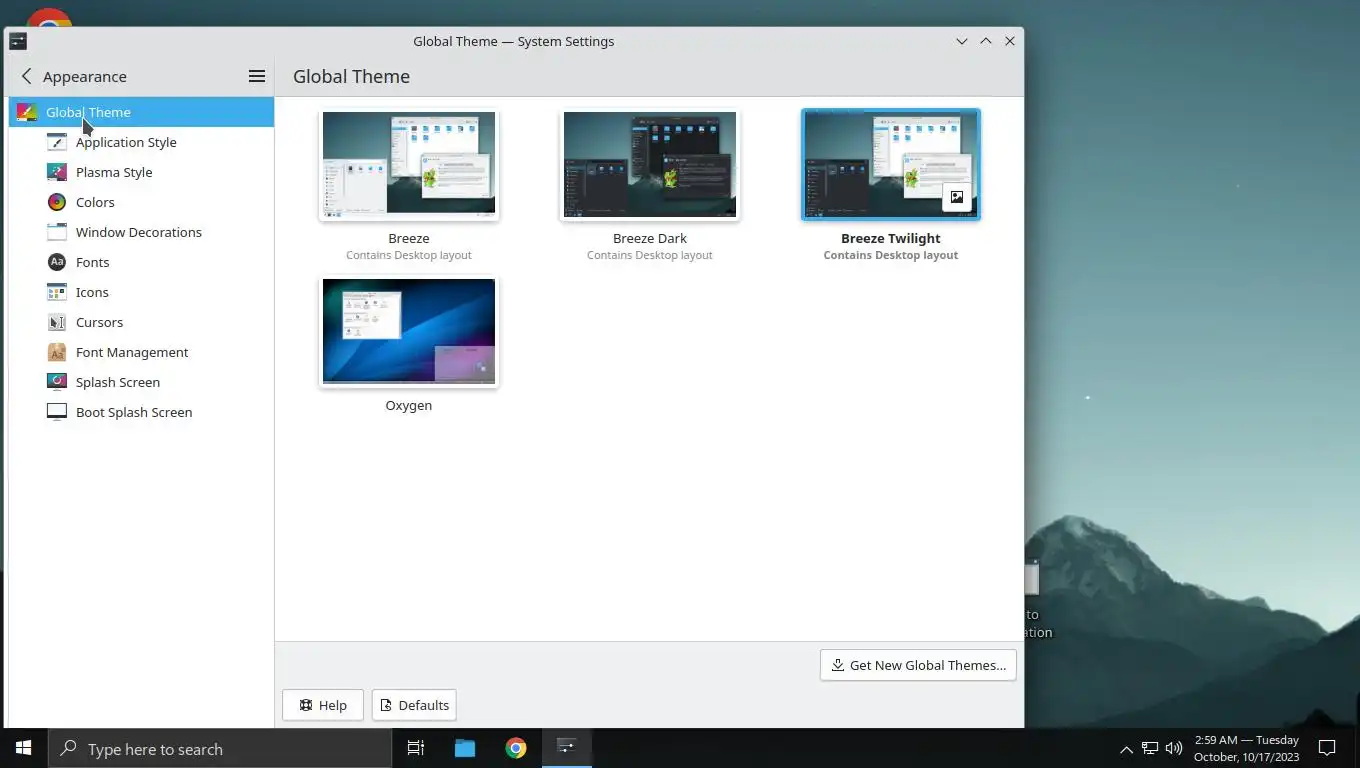This screenshot has height=768, width=1360.
Task: Click System Settings icon in taskbar
Action: 567,747
